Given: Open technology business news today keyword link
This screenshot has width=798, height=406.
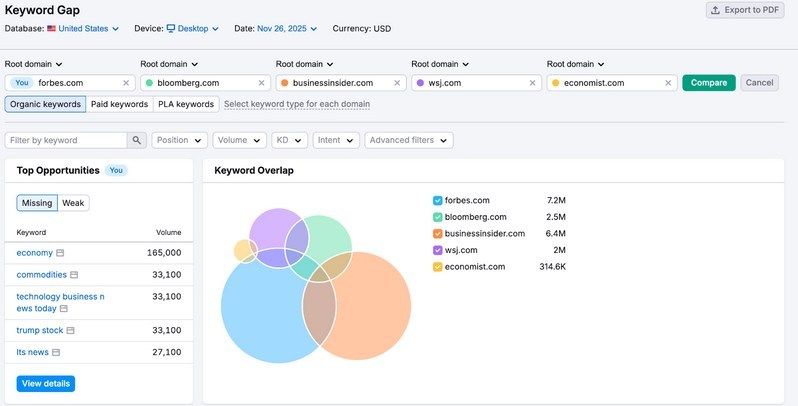Looking at the screenshot, I should [x=60, y=303].
